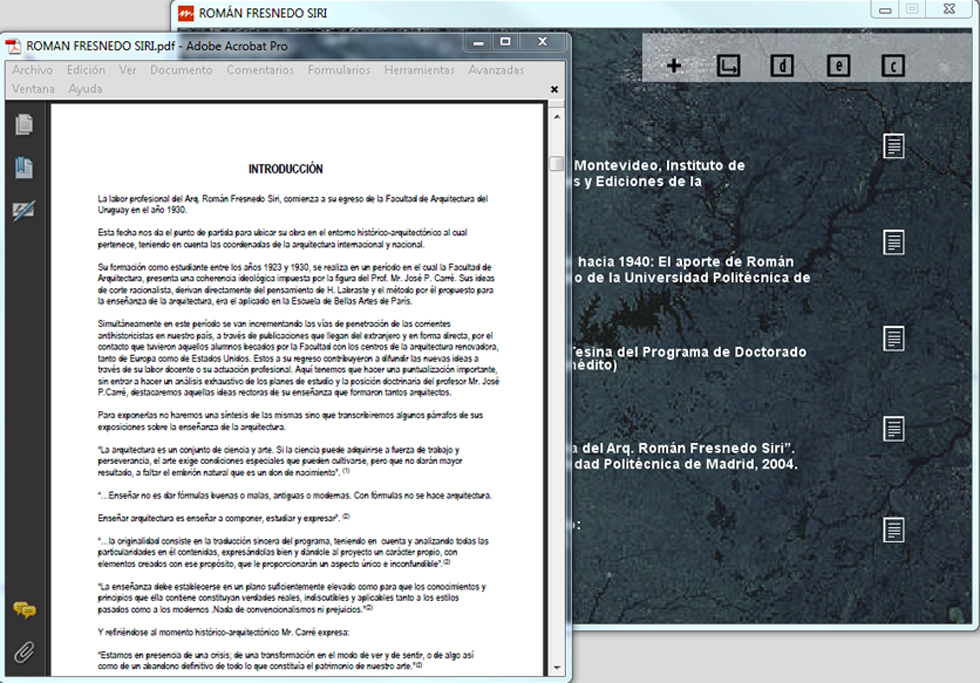
Task: Click the scroll up arrow in Acrobat scrollbar
Action: (x=557, y=117)
